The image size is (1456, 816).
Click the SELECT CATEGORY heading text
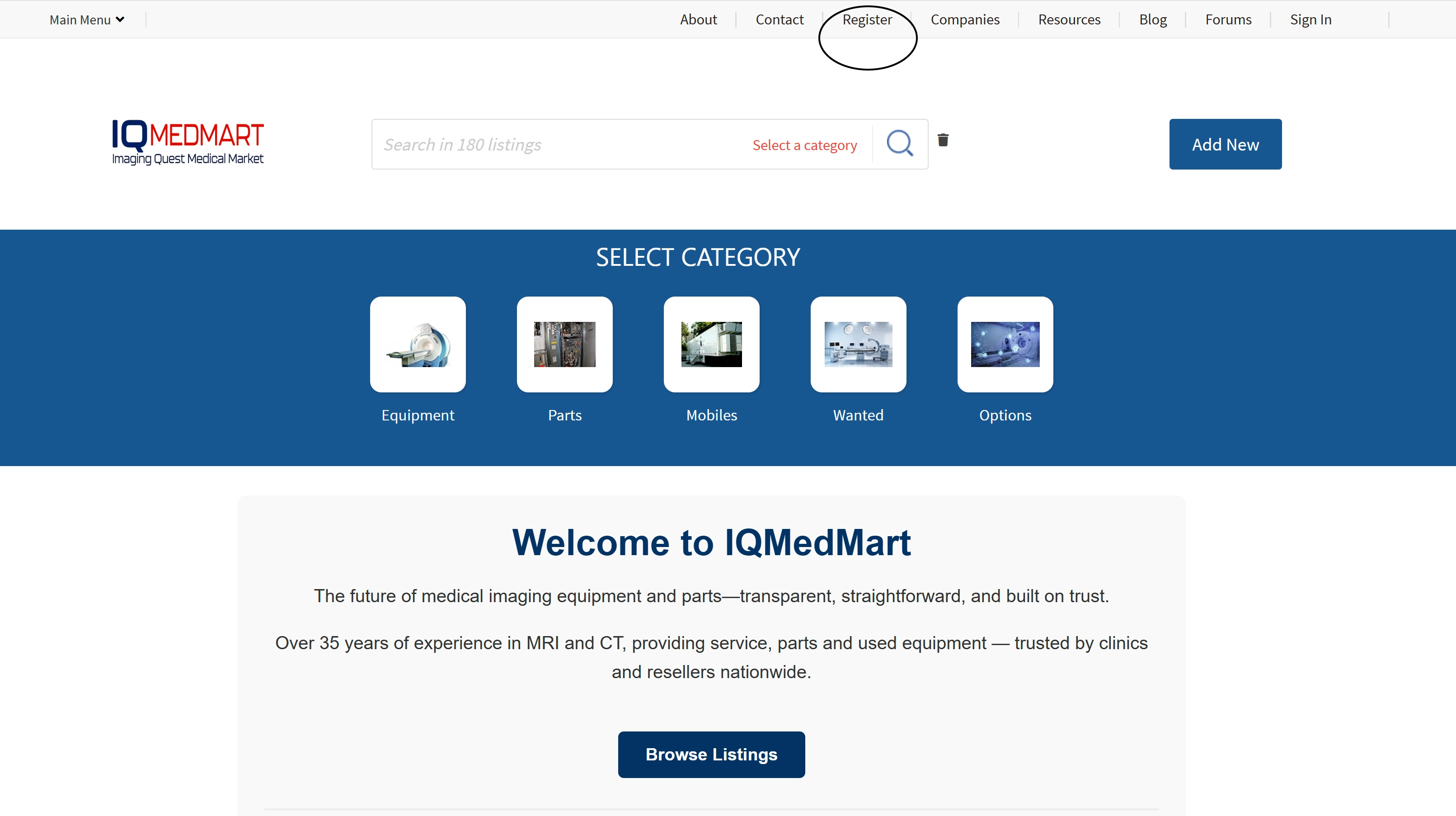point(697,257)
